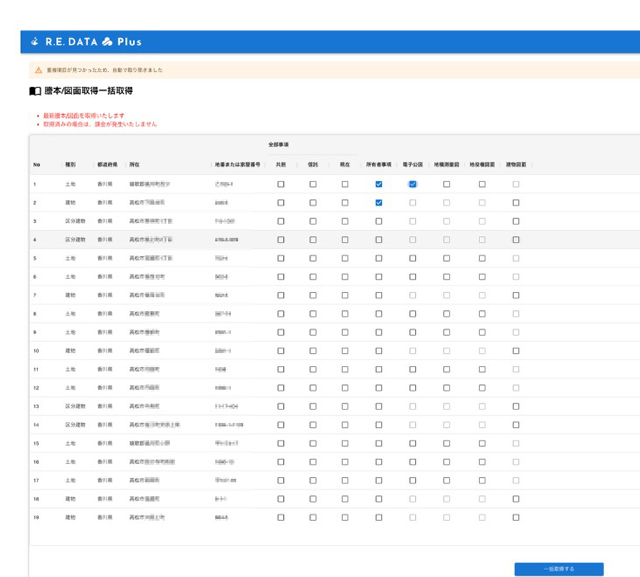The width and height of the screenshot is (640, 577).
Task: Uncheck 所有者事項 checkbox in row 2
Action: [x=379, y=202]
